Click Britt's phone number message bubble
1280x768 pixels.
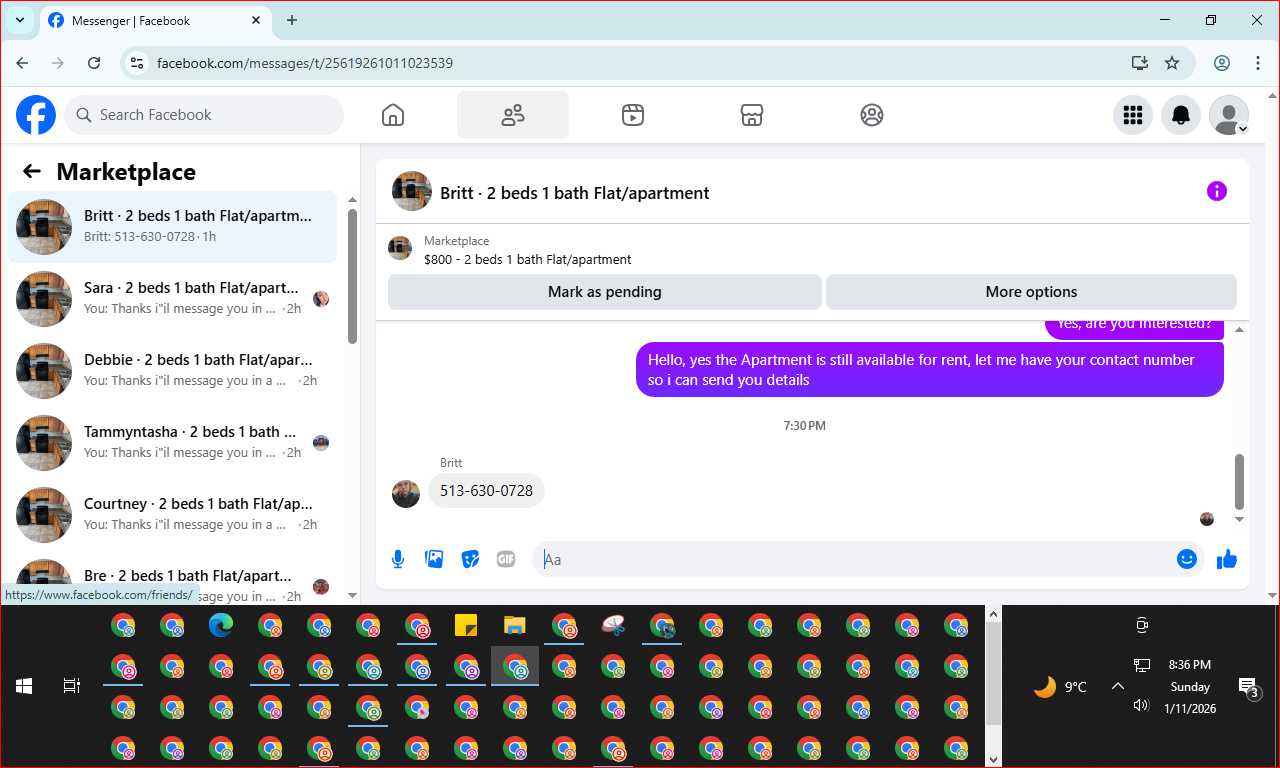486,491
